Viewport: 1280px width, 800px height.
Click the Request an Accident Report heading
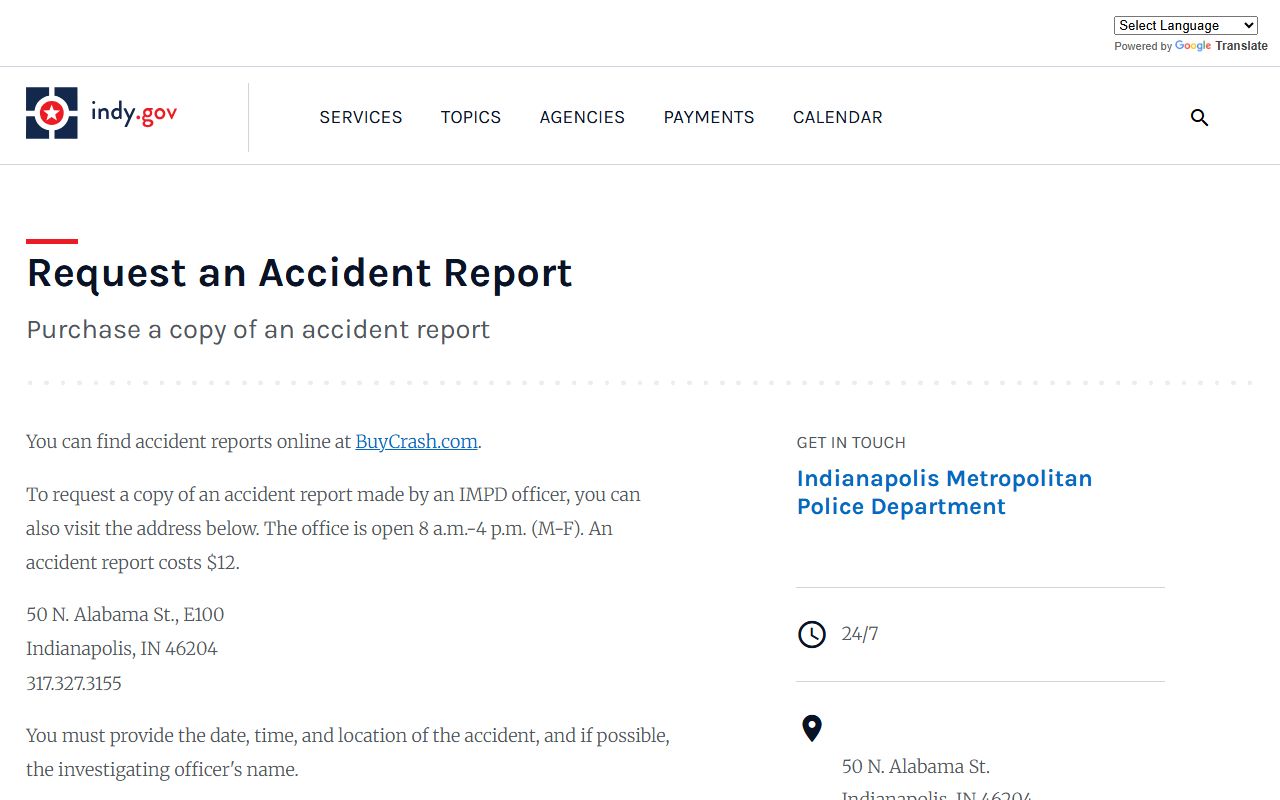(299, 273)
